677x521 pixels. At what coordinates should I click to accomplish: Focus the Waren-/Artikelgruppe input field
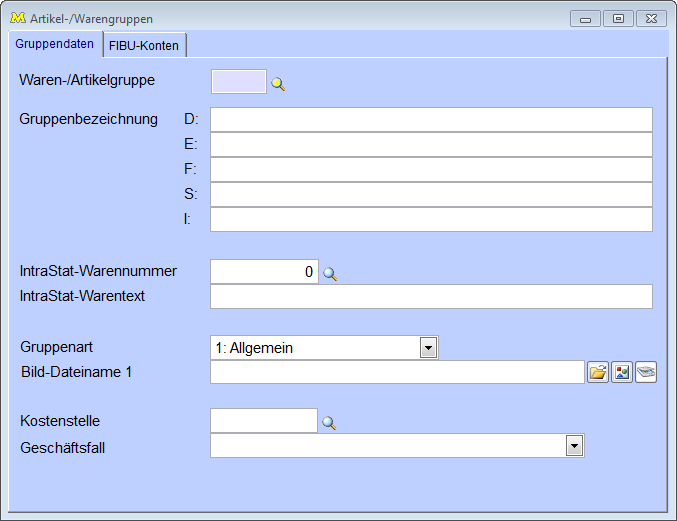coord(239,82)
